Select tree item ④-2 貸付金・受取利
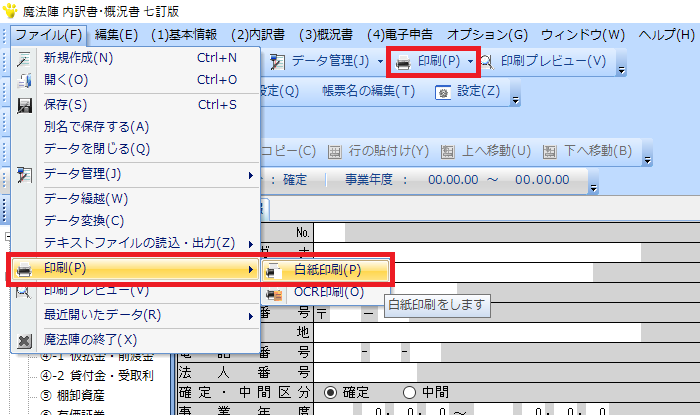Image resolution: width=700 pixels, height=415 pixels. 97,376
